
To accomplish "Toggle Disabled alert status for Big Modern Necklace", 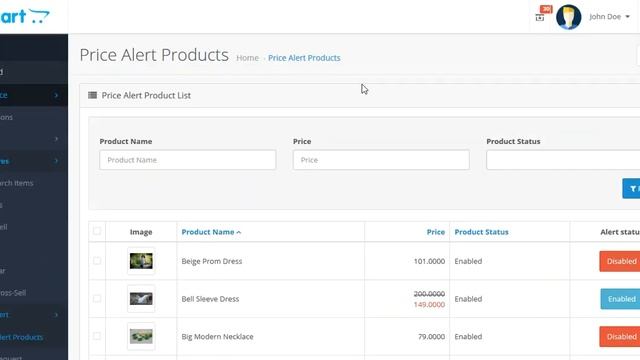I will pos(620,336).
